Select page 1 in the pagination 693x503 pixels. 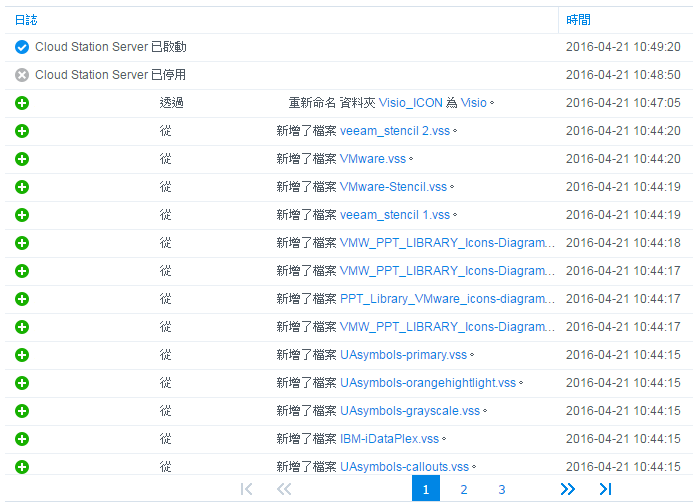pyautogui.click(x=426, y=488)
